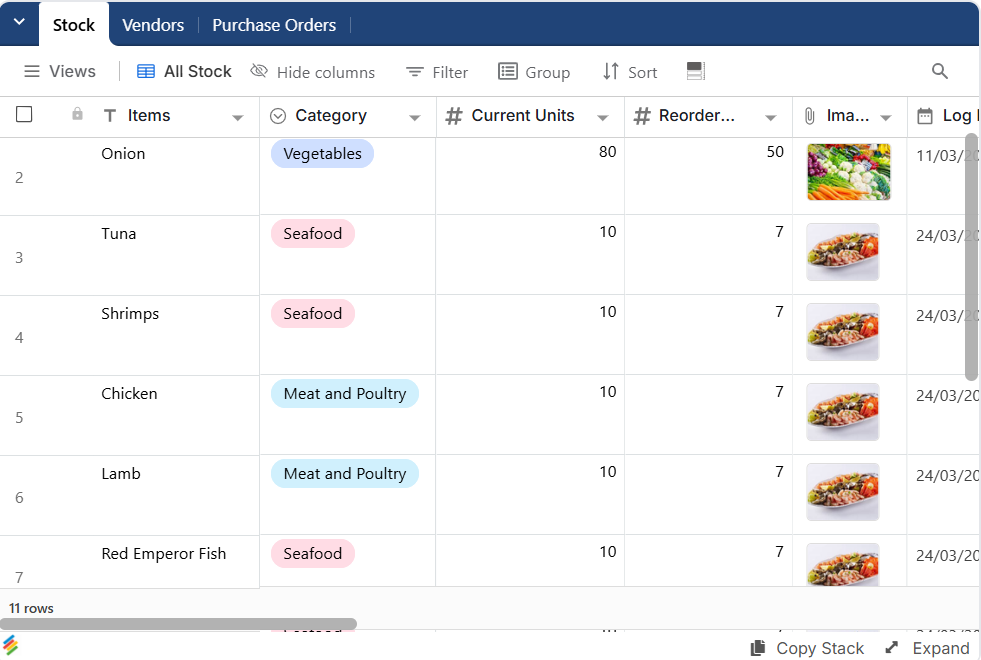Tick the select-all rows checkbox
Screen dimensions: 981x660
point(24,114)
